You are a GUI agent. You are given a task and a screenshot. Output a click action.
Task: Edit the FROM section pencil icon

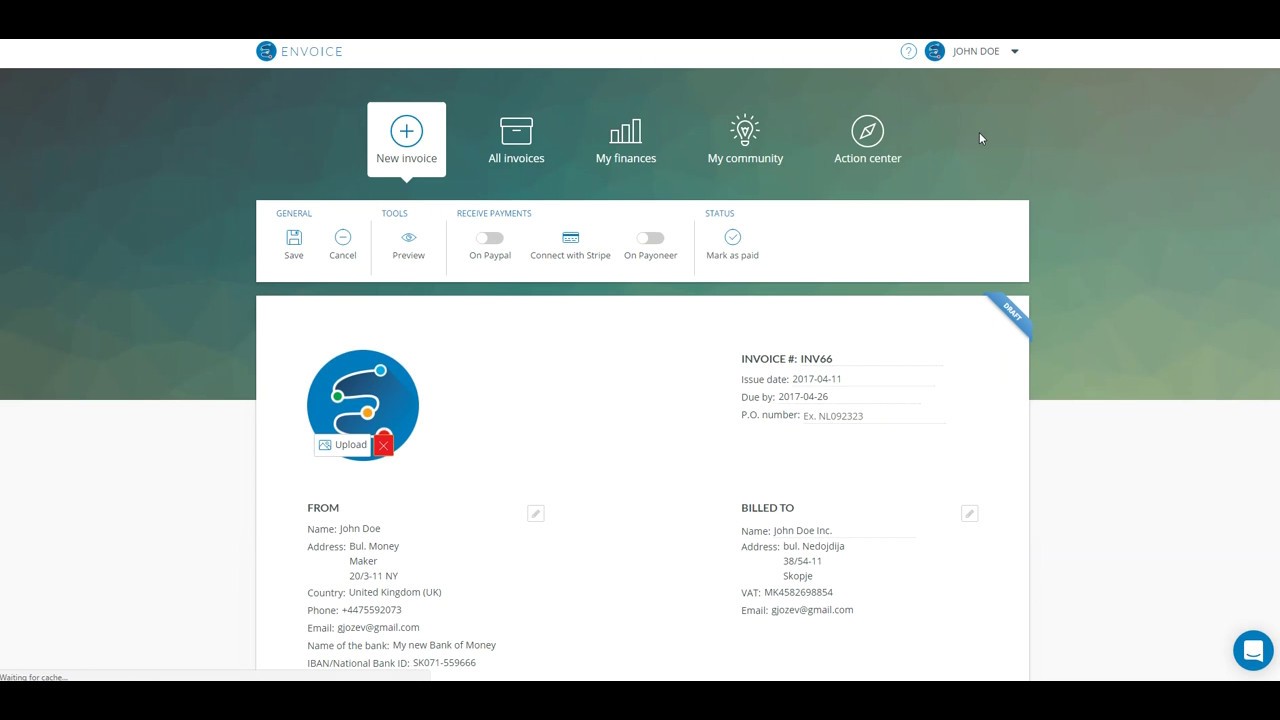[x=536, y=513]
